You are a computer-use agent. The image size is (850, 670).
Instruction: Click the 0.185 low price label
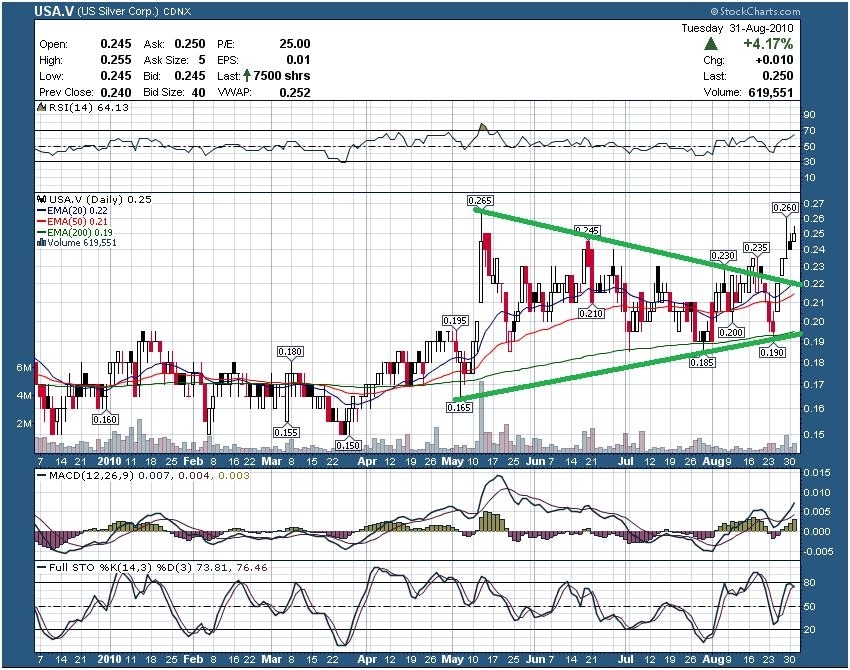701,362
